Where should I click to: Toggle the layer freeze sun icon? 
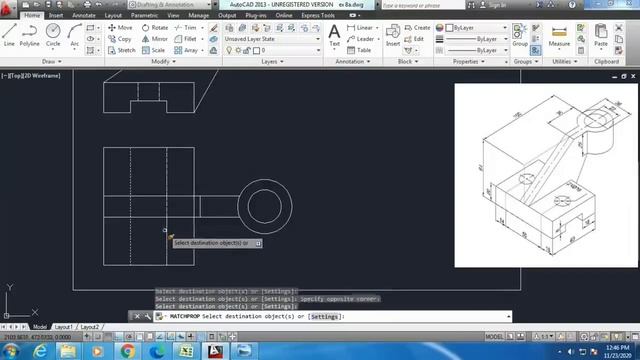tap(238, 50)
